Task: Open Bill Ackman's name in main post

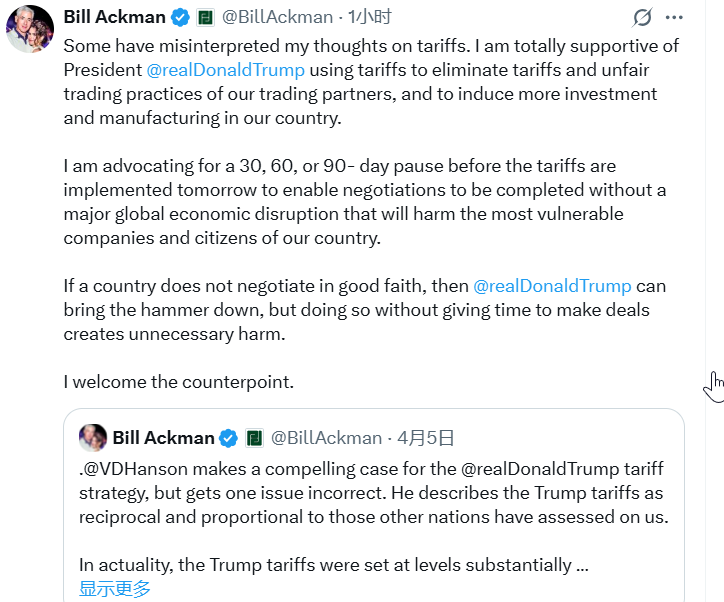Action: pos(113,17)
